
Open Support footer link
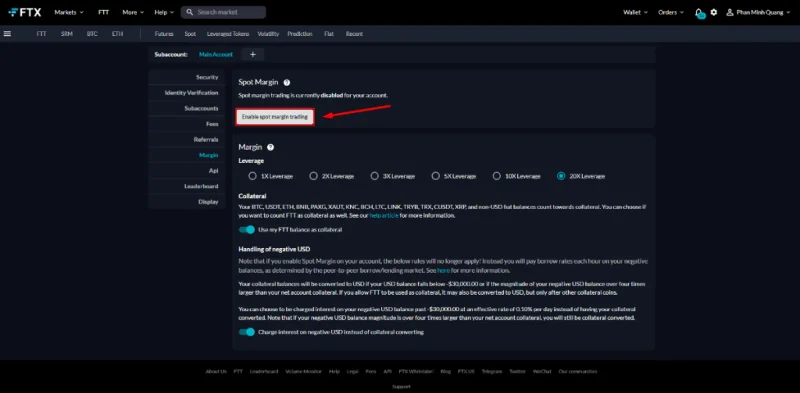tap(401, 387)
